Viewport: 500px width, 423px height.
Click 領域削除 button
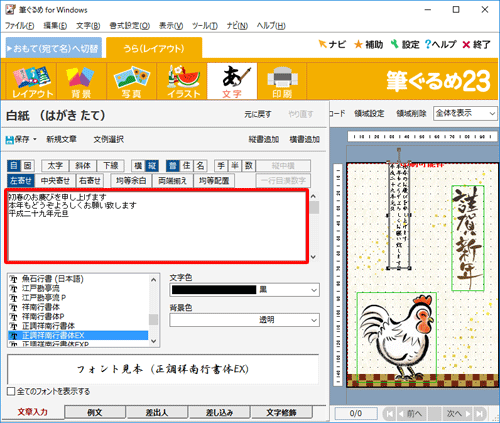tap(411, 113)
